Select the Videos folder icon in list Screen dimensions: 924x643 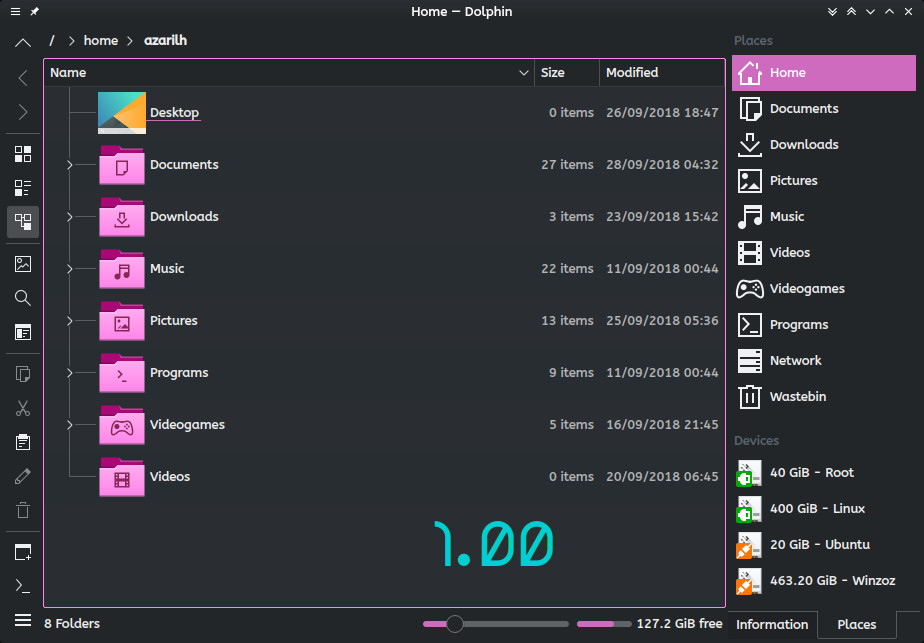tap(122, 477)
